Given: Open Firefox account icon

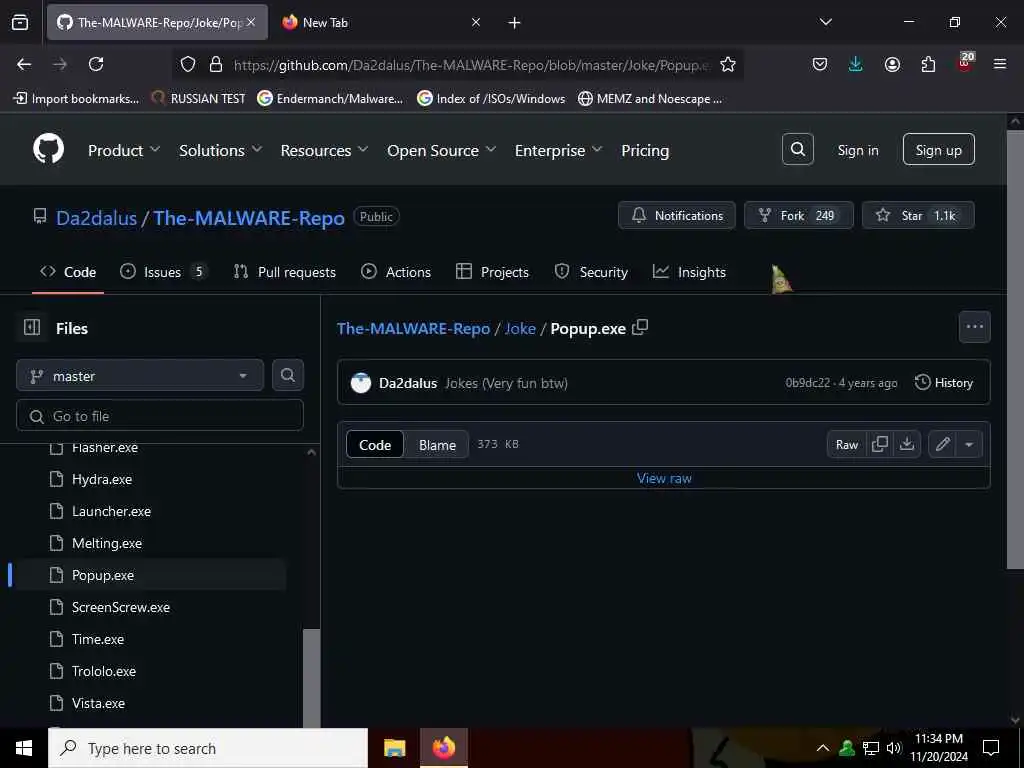Looking at the screenshot, I should (892, 64).
